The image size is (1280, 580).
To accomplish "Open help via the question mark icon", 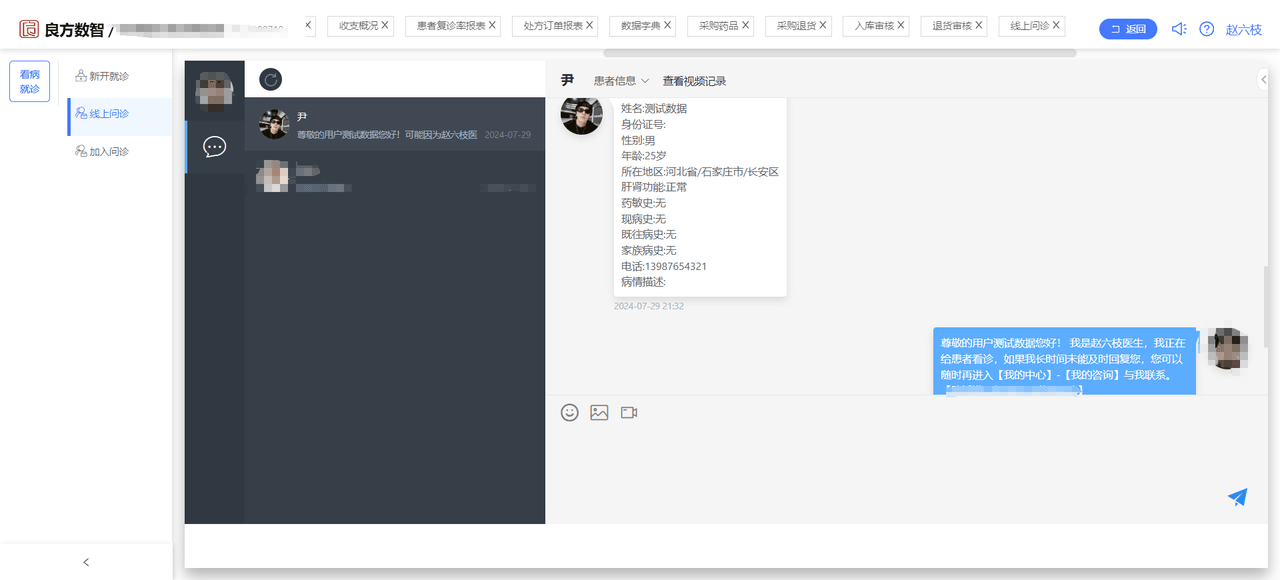I will pyautogui.click(x=1207, y=29).
